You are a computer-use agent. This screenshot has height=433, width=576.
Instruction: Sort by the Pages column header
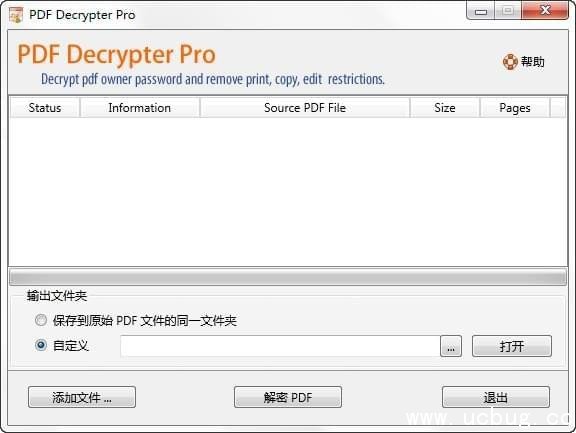(515, 108)
